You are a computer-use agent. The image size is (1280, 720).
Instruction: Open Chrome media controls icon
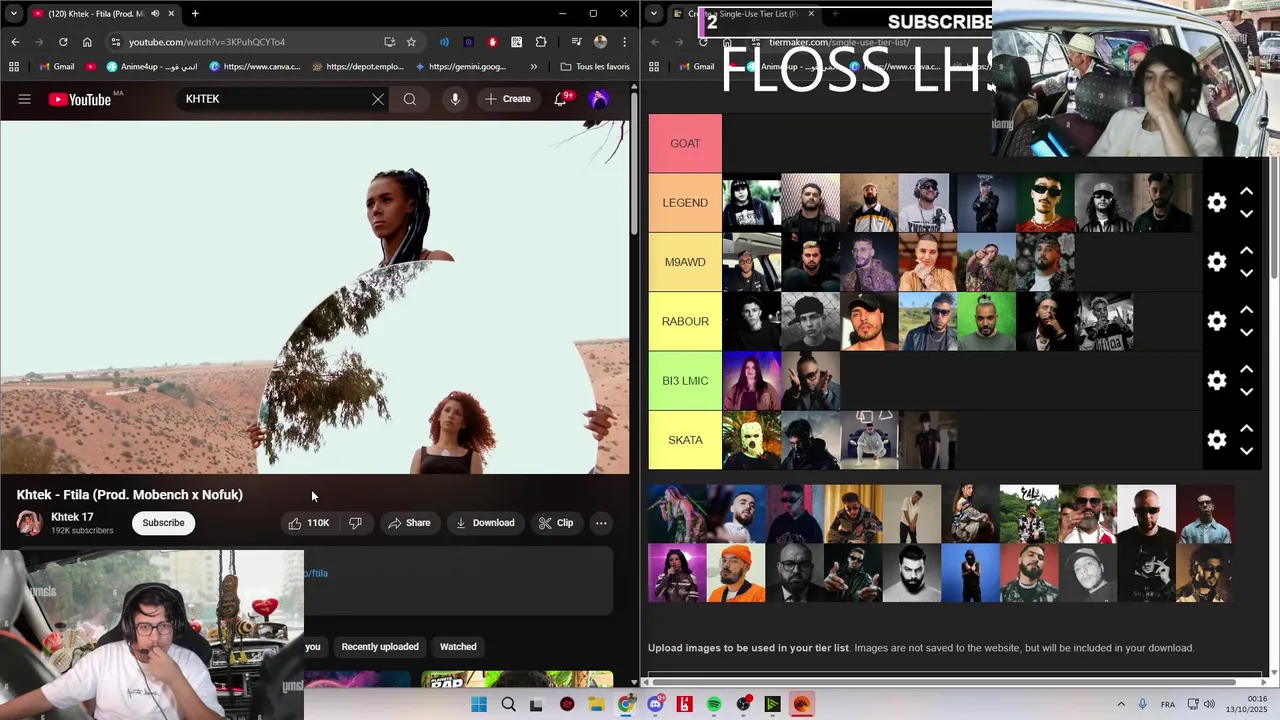pyautogui.click(x=576, y=42)
